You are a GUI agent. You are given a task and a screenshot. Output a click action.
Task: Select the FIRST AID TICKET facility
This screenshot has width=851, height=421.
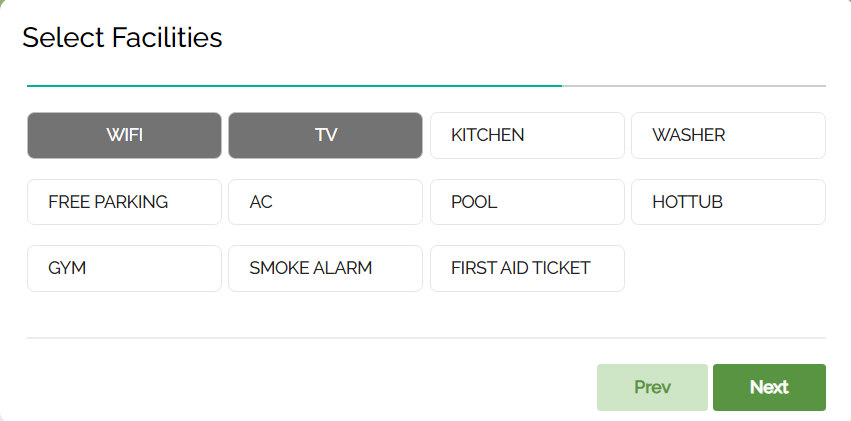527,268
